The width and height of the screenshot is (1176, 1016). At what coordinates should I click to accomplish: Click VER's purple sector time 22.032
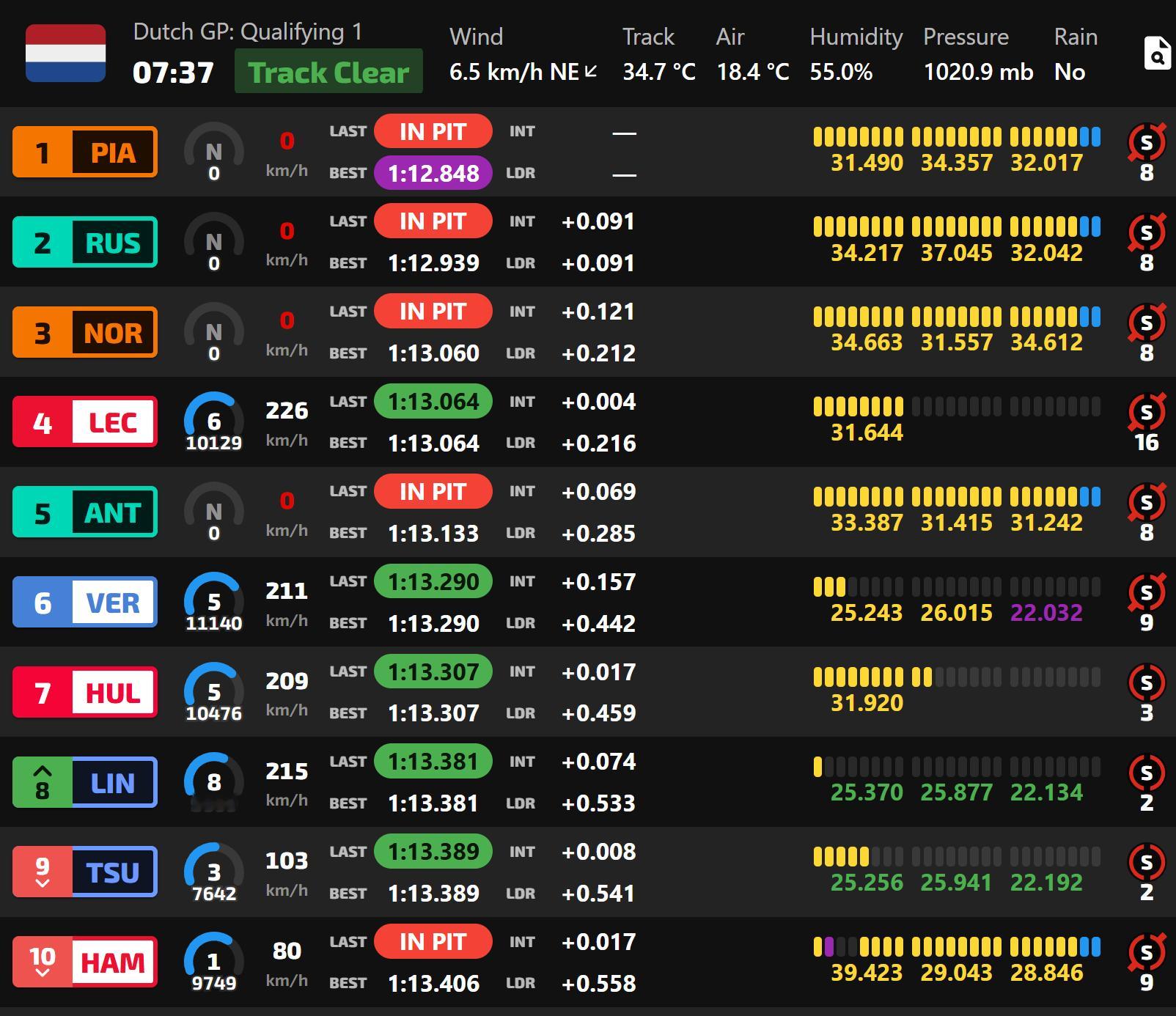tap(1046, 613)
